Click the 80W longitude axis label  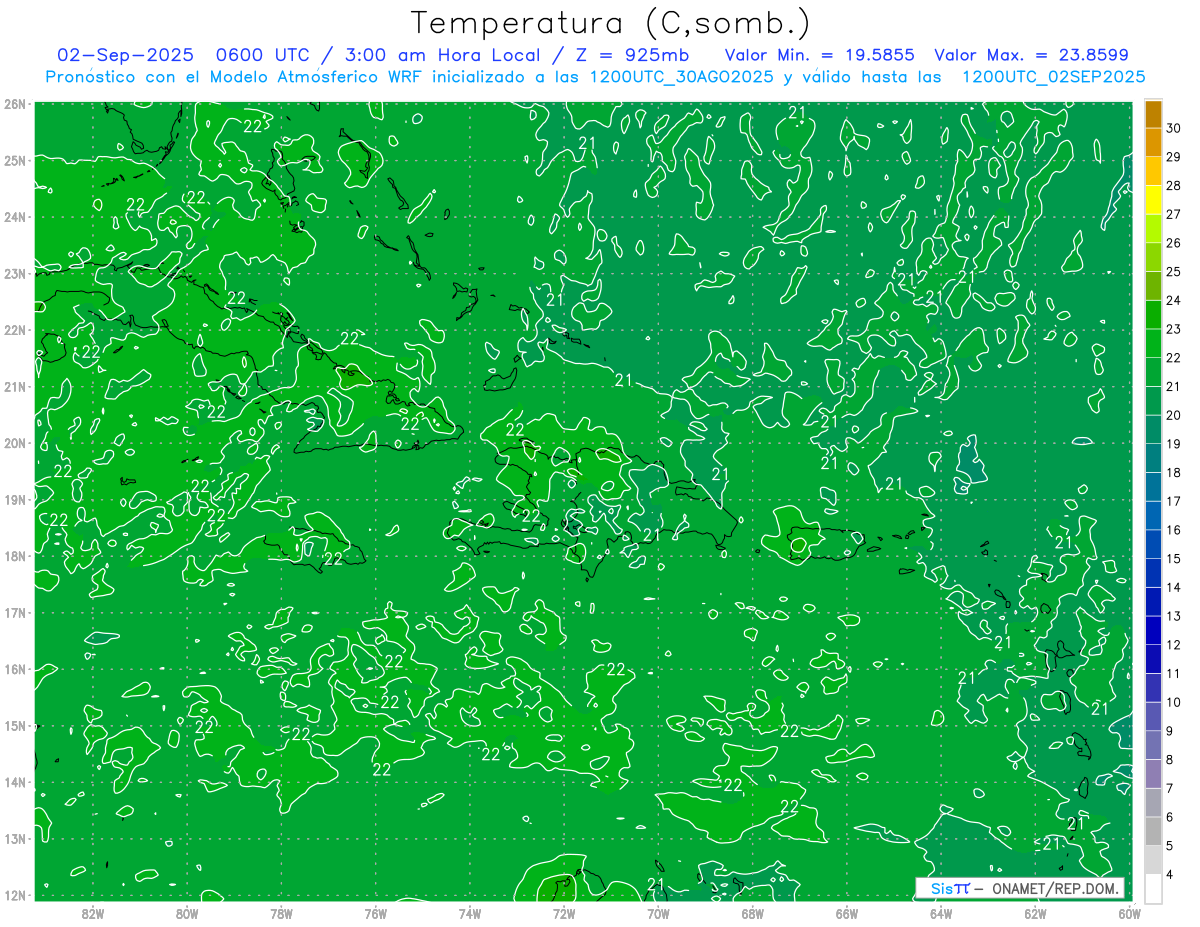point(187,912)
